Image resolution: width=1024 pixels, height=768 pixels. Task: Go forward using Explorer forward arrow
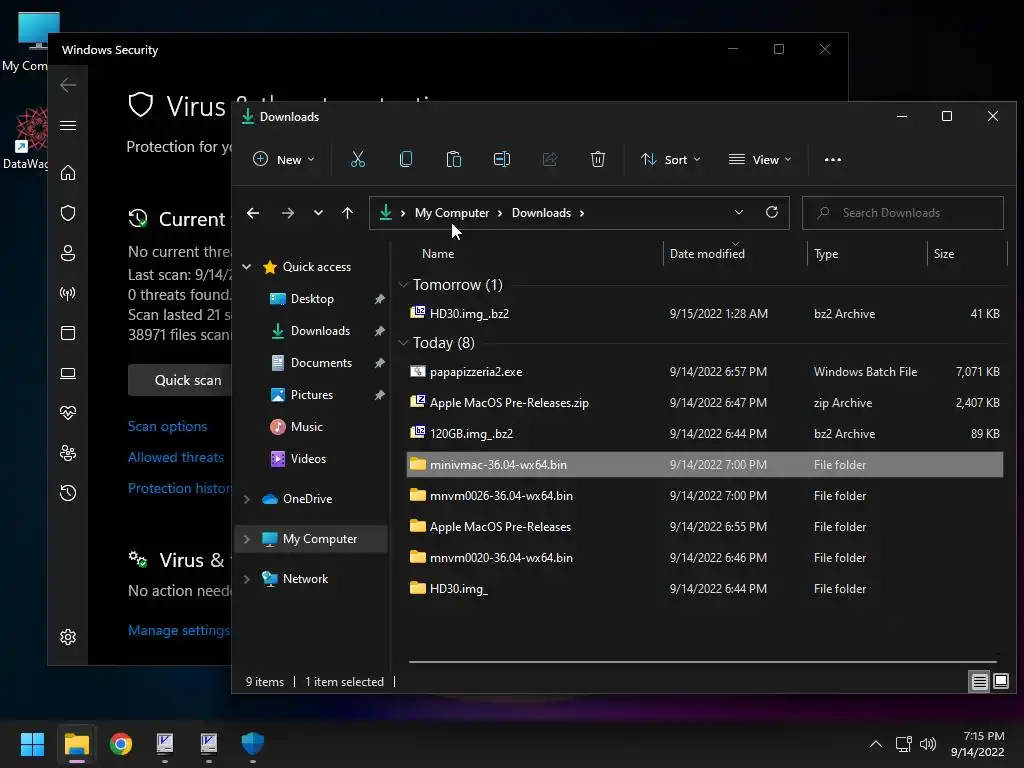287,213
